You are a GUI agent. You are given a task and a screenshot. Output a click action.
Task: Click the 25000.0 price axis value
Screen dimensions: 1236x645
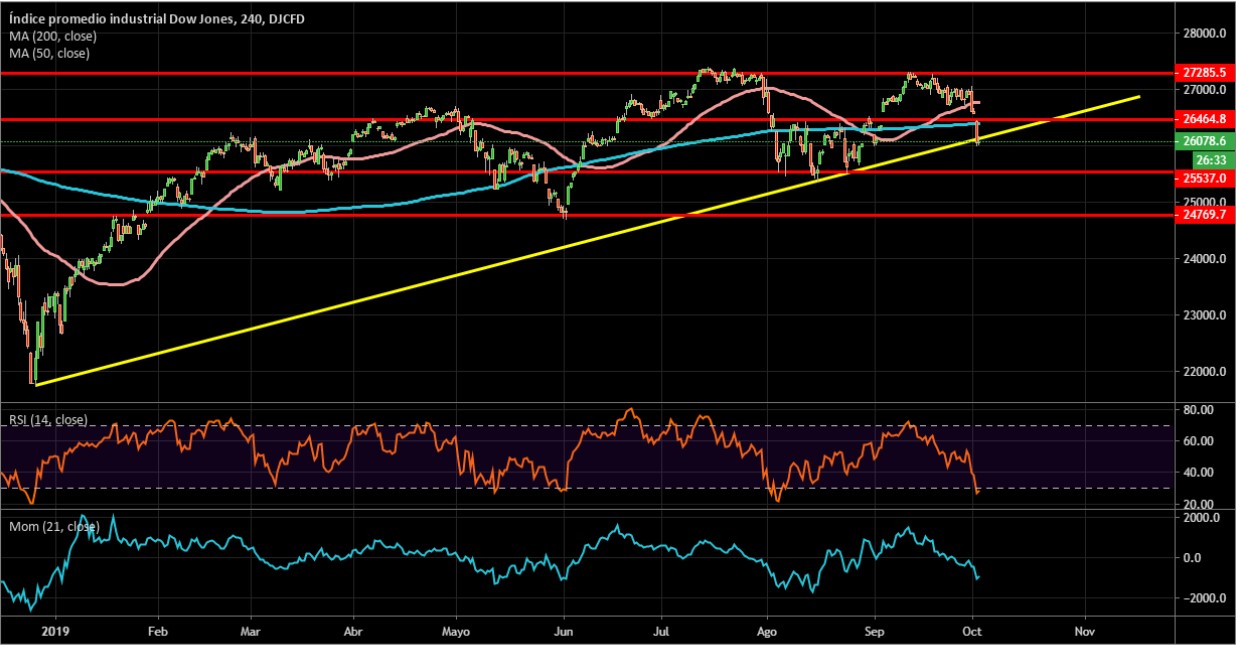tap(1204, 202)
